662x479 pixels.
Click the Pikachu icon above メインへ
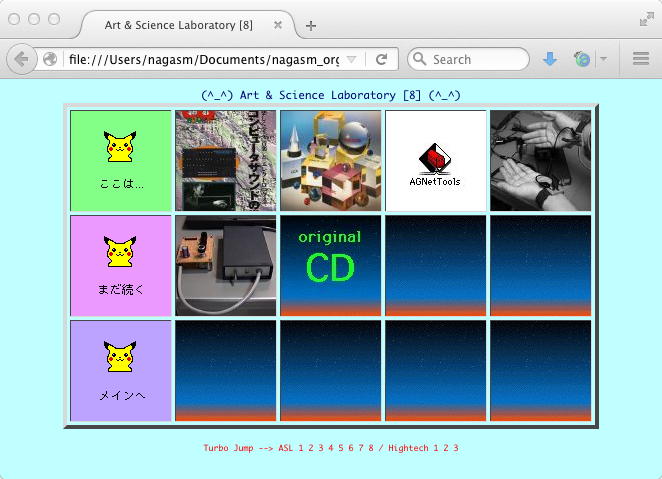(x=120, y=357)
